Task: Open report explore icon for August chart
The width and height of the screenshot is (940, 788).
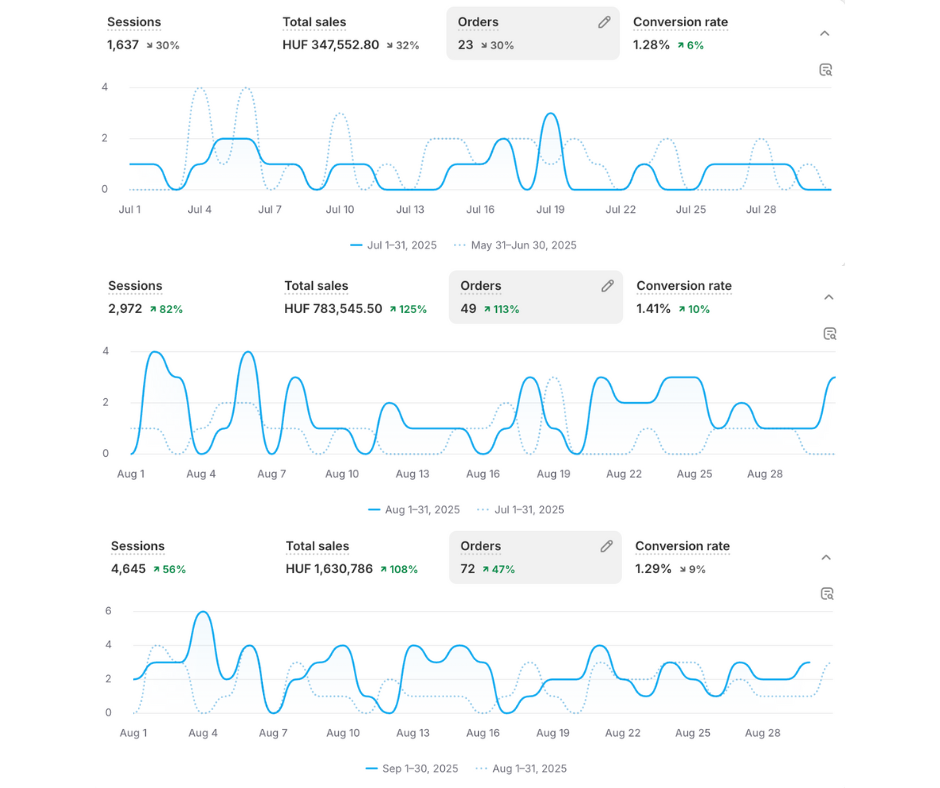Action: (x=829, y=334)
